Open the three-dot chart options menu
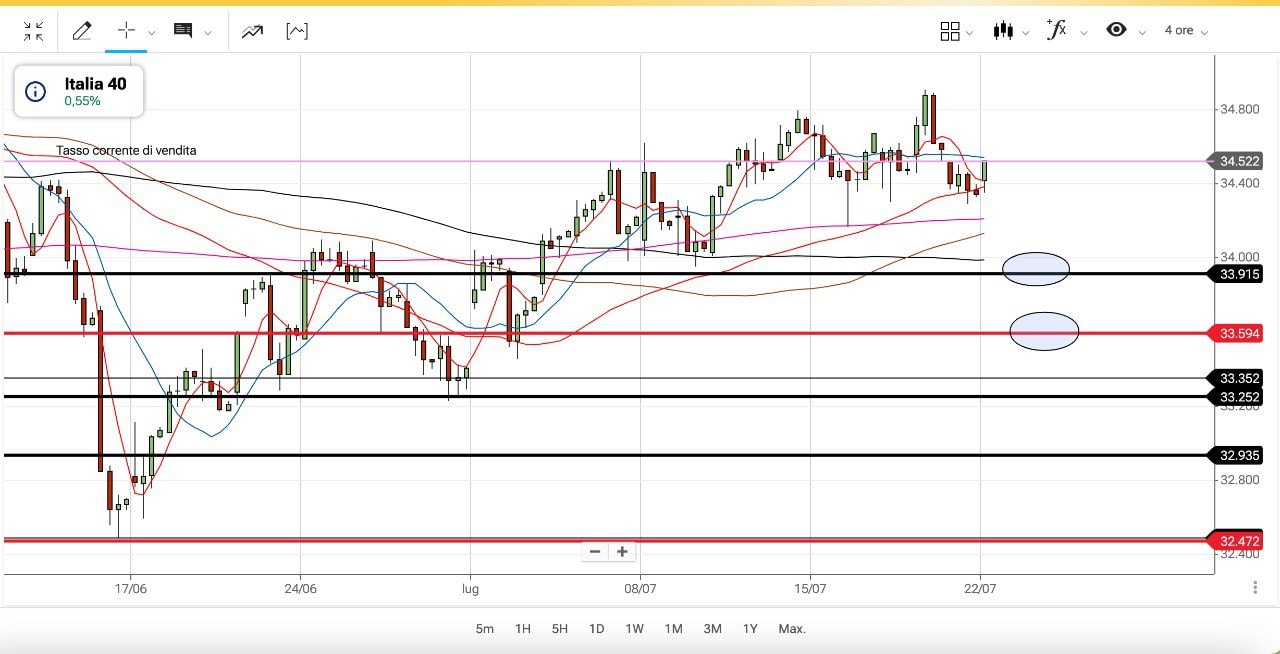 (x=1255, y=588)
